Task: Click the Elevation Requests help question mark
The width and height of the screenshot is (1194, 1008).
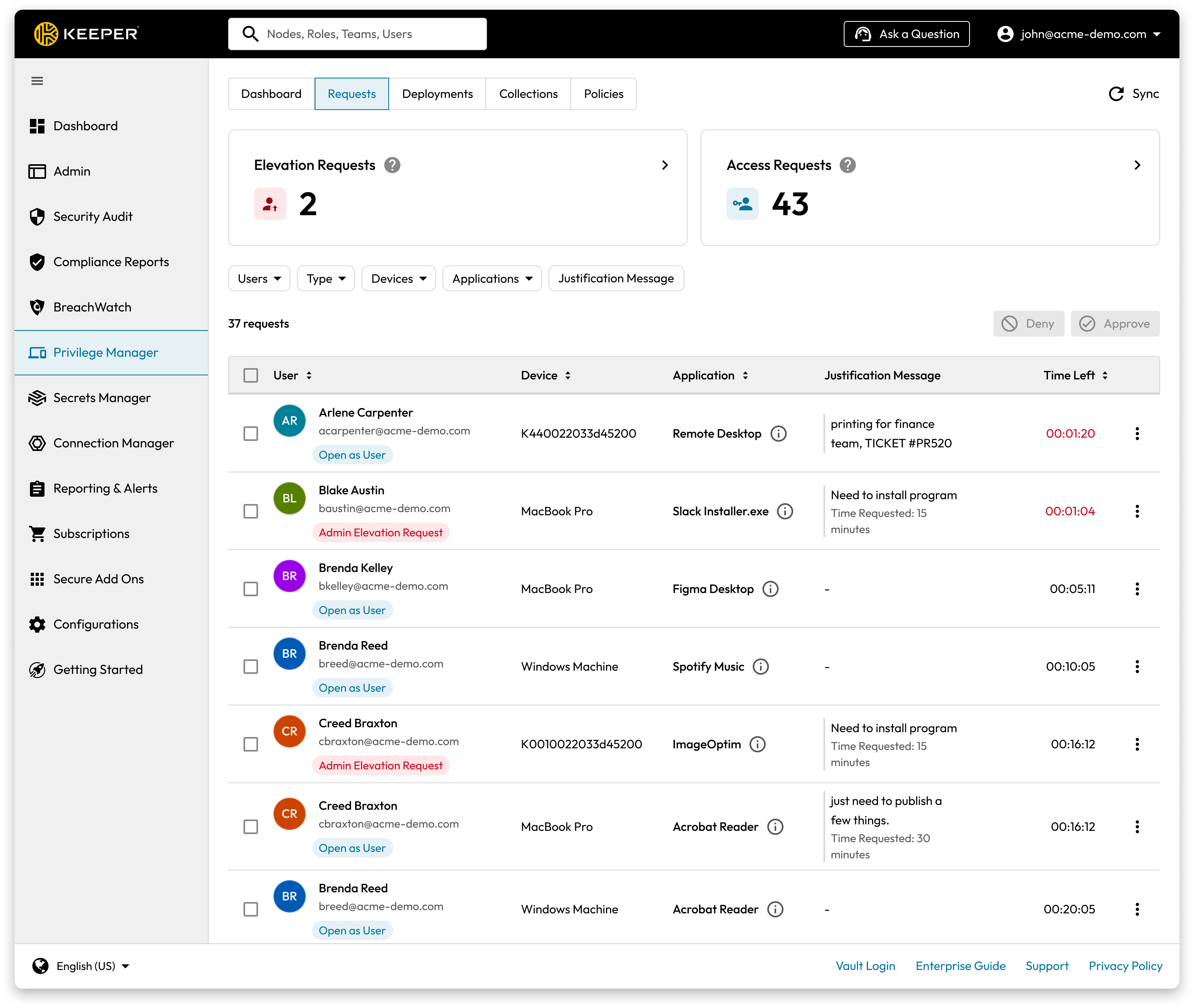Action: (x=392, y=165)
